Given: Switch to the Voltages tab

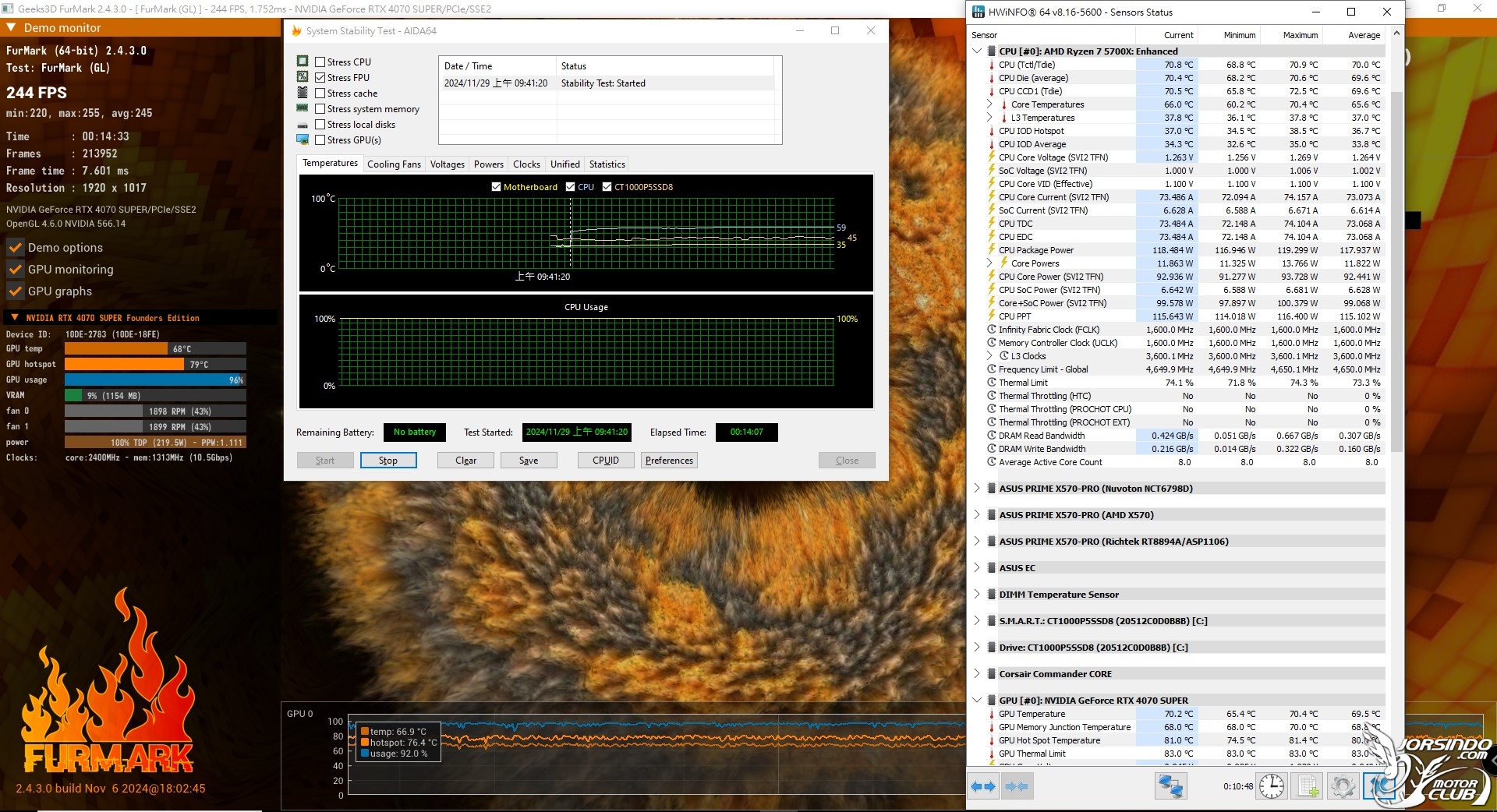Looking at the screenshot, I should pyautogui.click(x=448, y=164).
